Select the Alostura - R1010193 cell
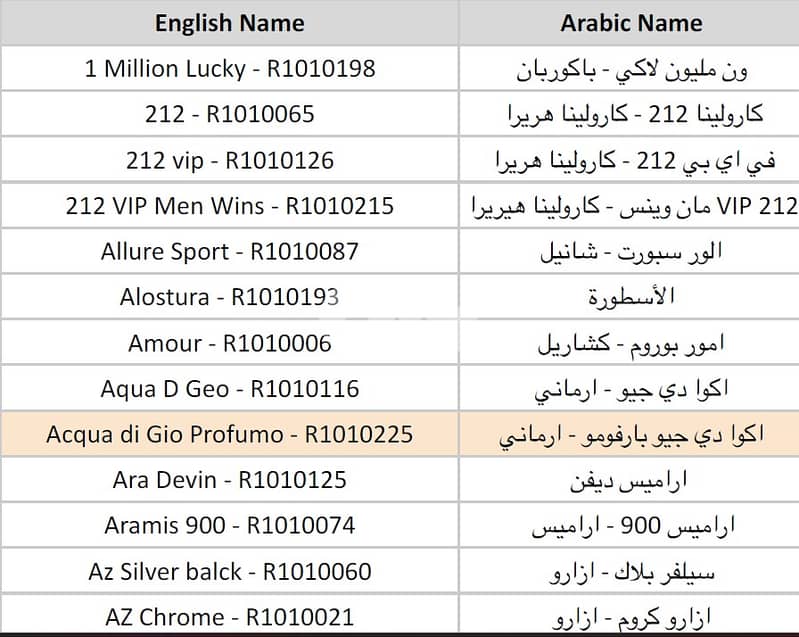The width and height of the screenshot is (799, 637). pos(229,297)
